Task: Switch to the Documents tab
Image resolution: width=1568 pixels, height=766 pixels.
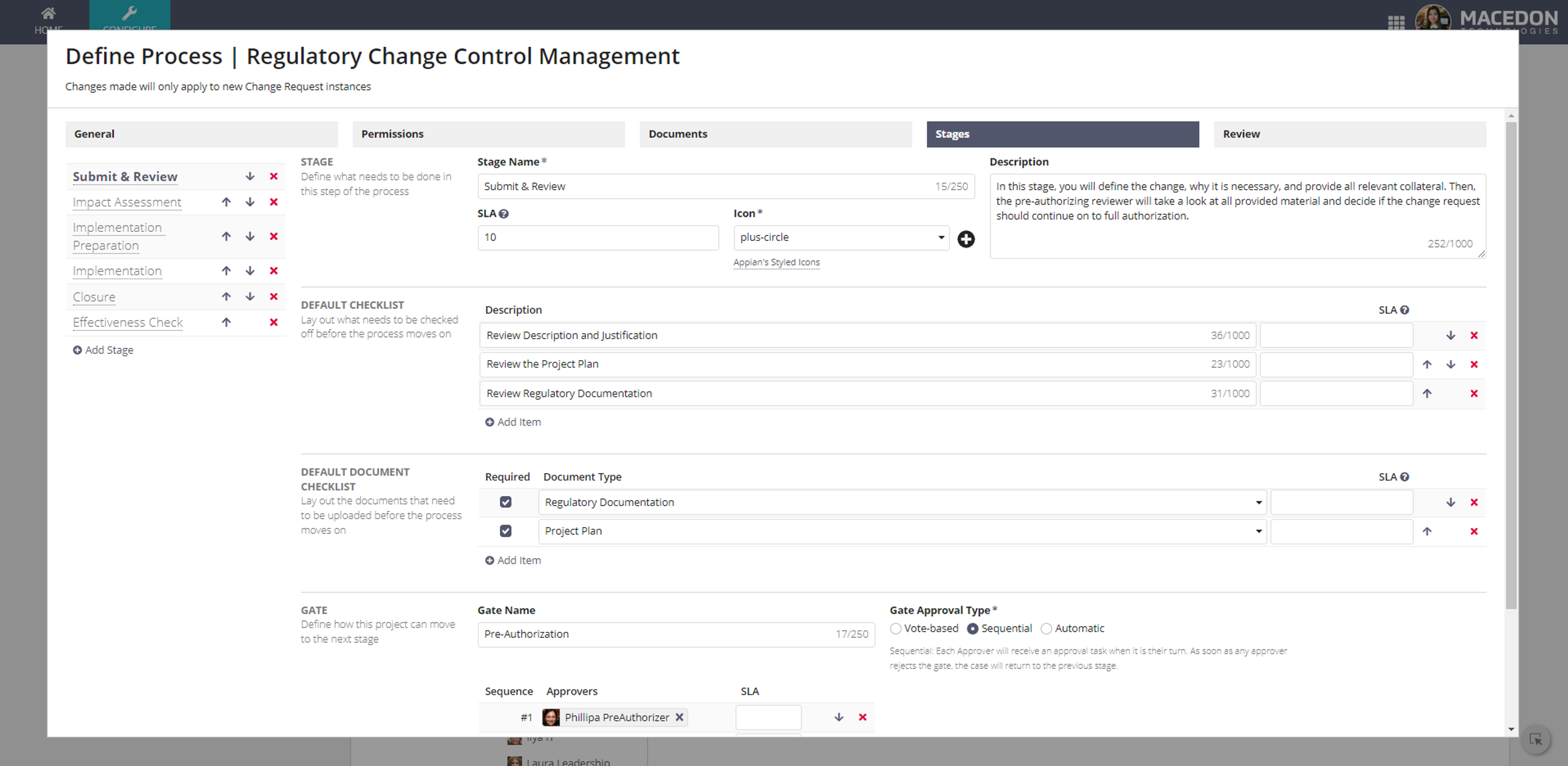Action: tap(775, 134)
